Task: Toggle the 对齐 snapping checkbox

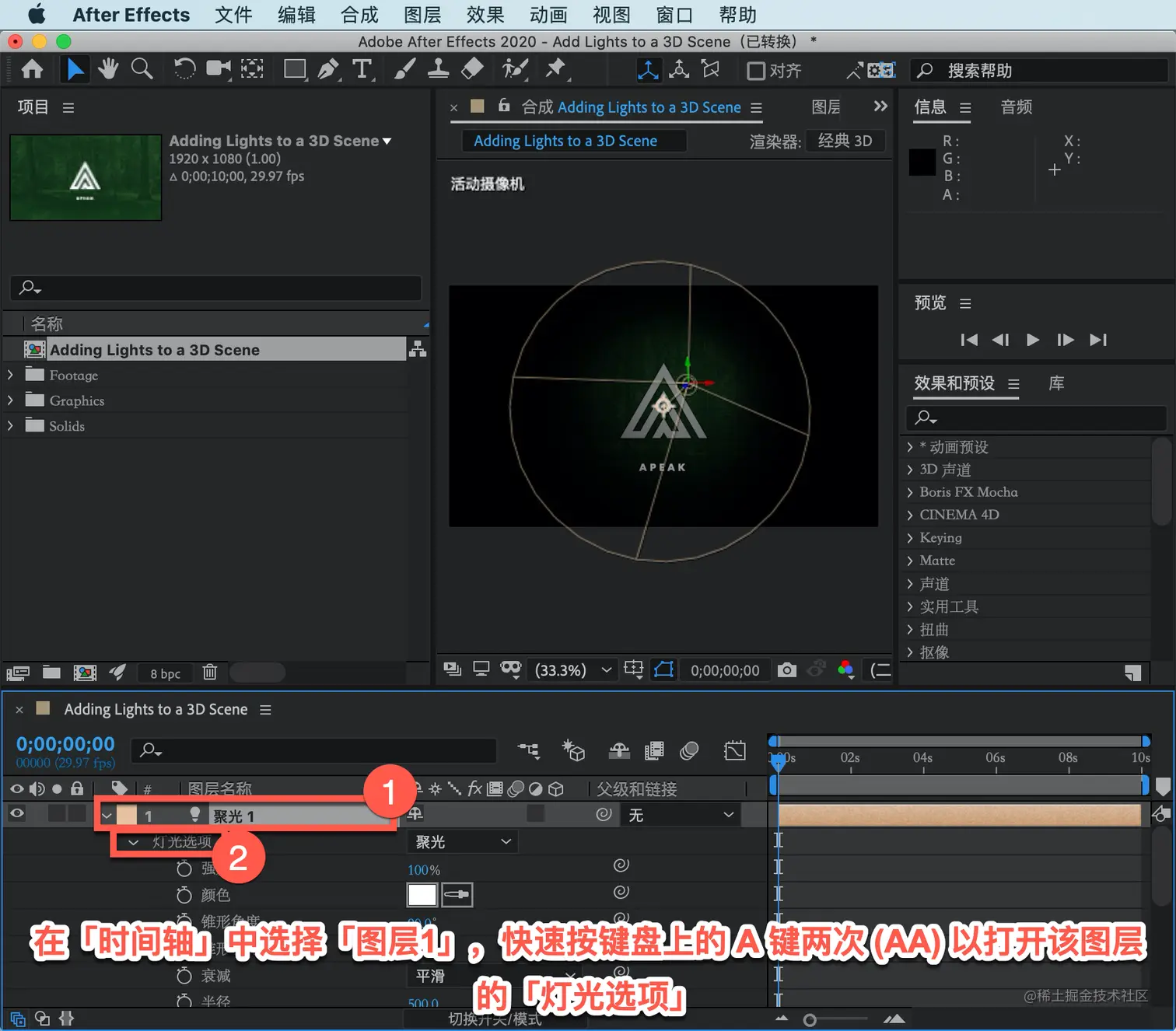Action: pyautogui.click(x=756, y=71)
